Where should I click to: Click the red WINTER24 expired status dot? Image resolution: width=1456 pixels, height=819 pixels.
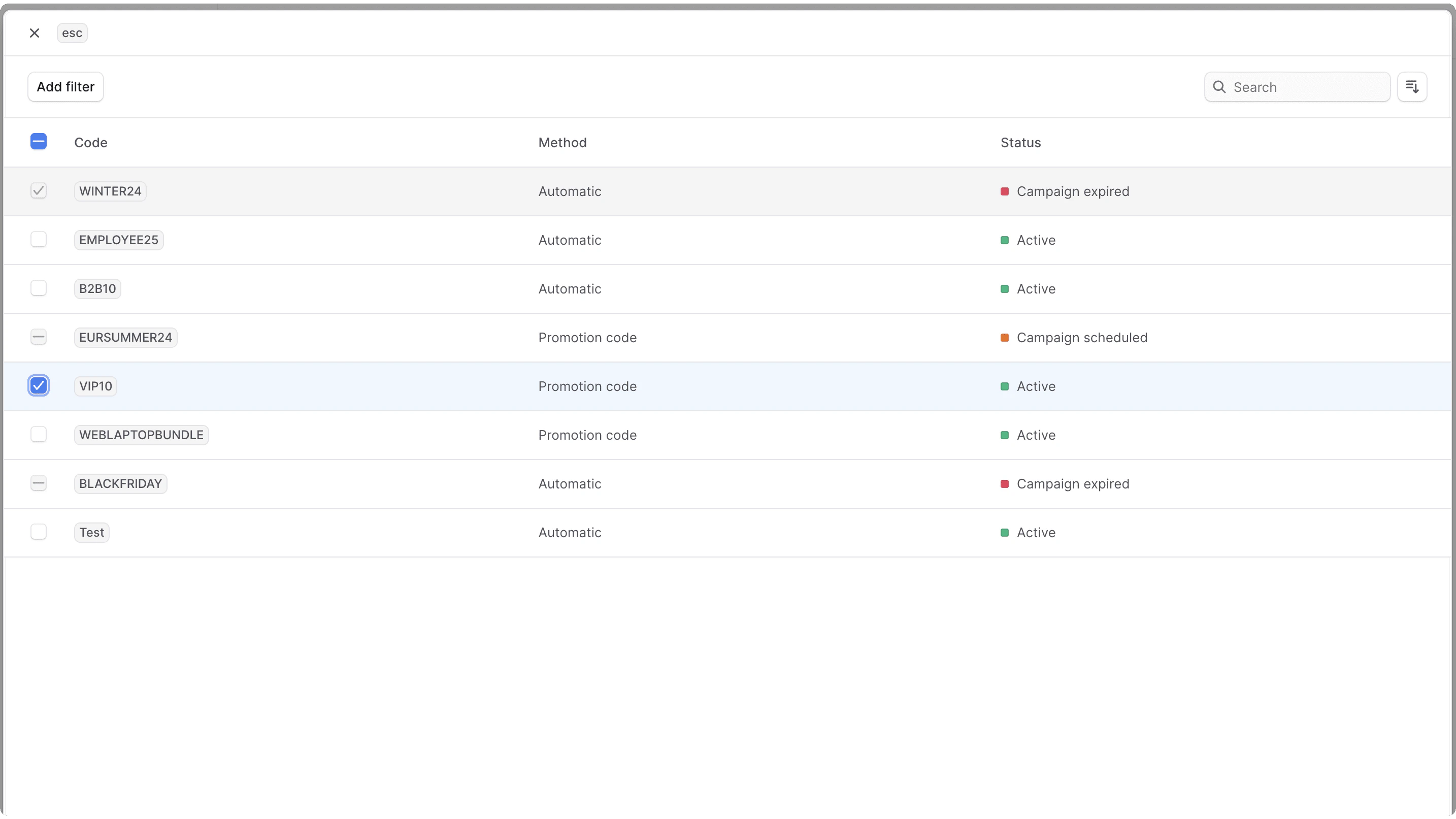click(x=1004, y=191)
